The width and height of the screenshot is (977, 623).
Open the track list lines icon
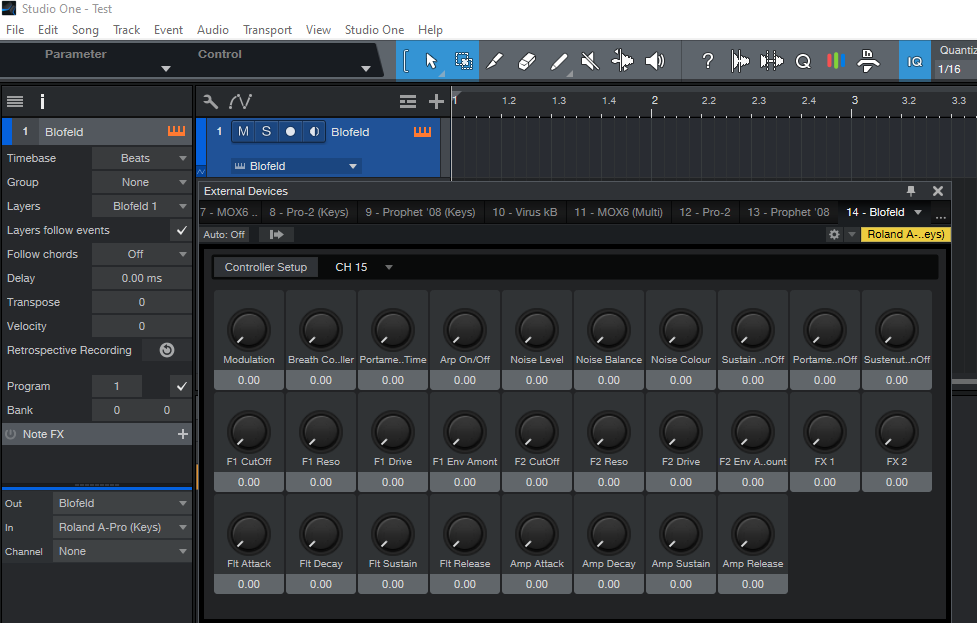tap(407, 102)
